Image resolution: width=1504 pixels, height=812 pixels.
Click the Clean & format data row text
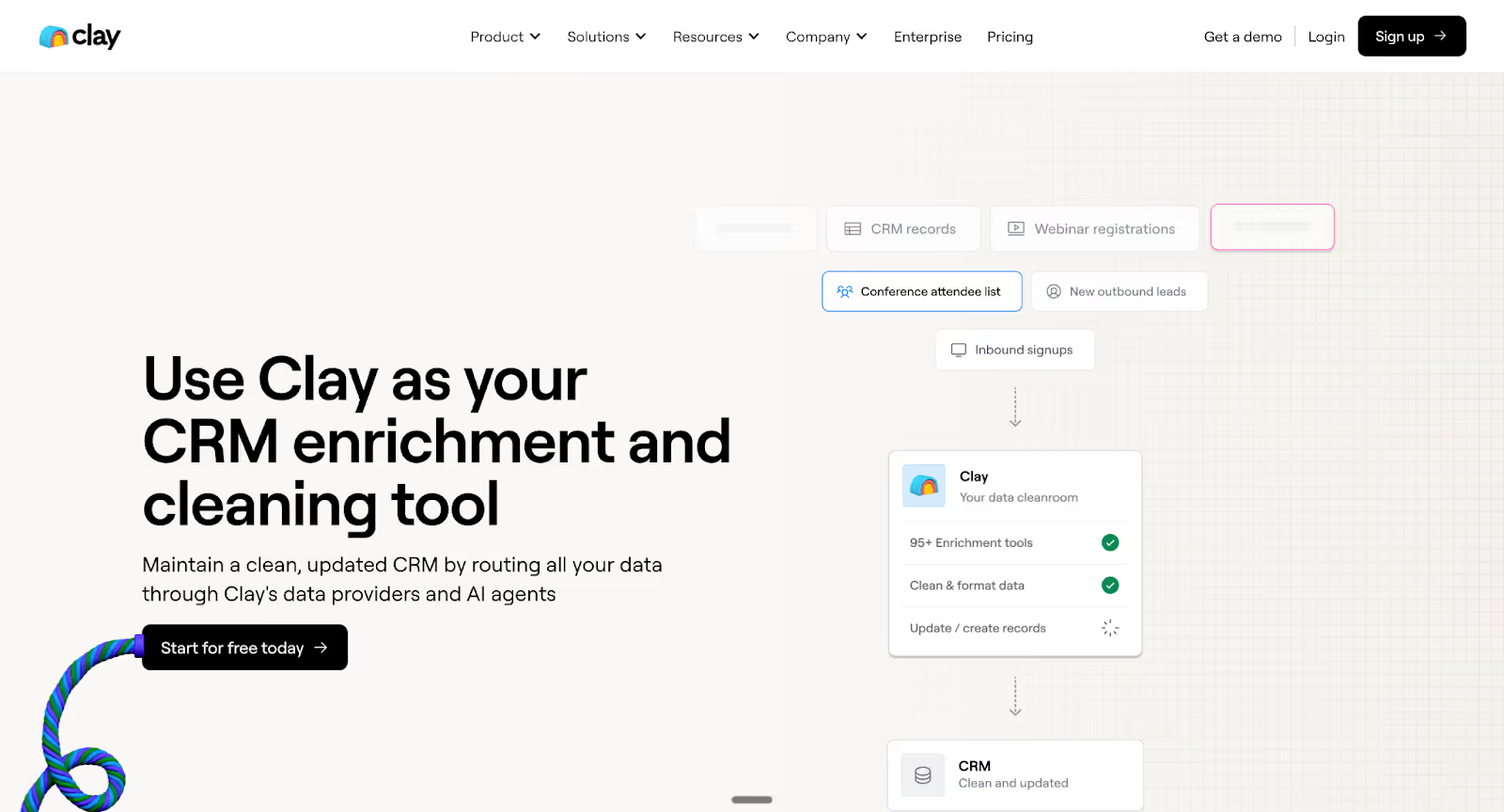click(x=967, y=586)
